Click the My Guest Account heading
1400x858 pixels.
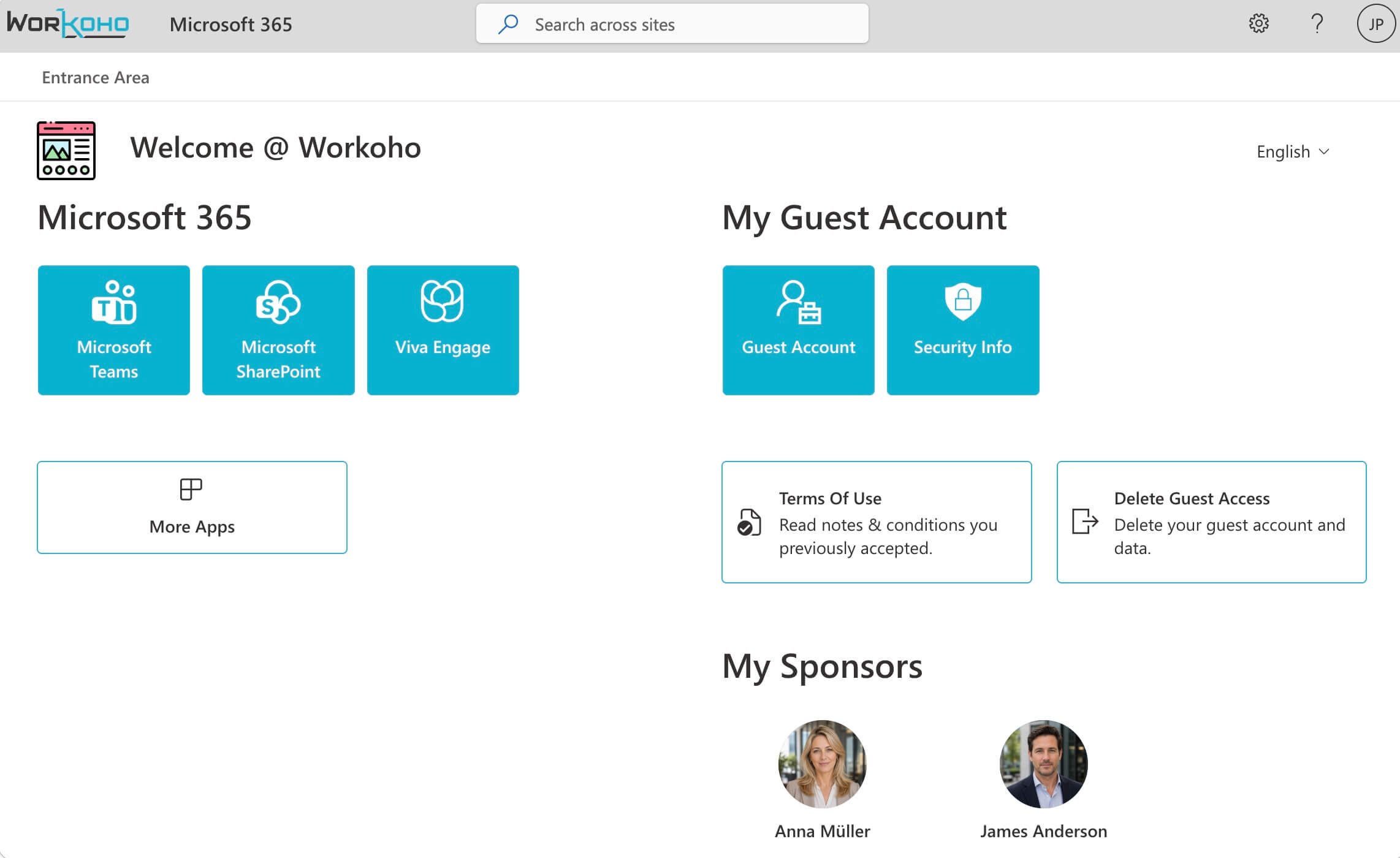[x=864, y=218]
